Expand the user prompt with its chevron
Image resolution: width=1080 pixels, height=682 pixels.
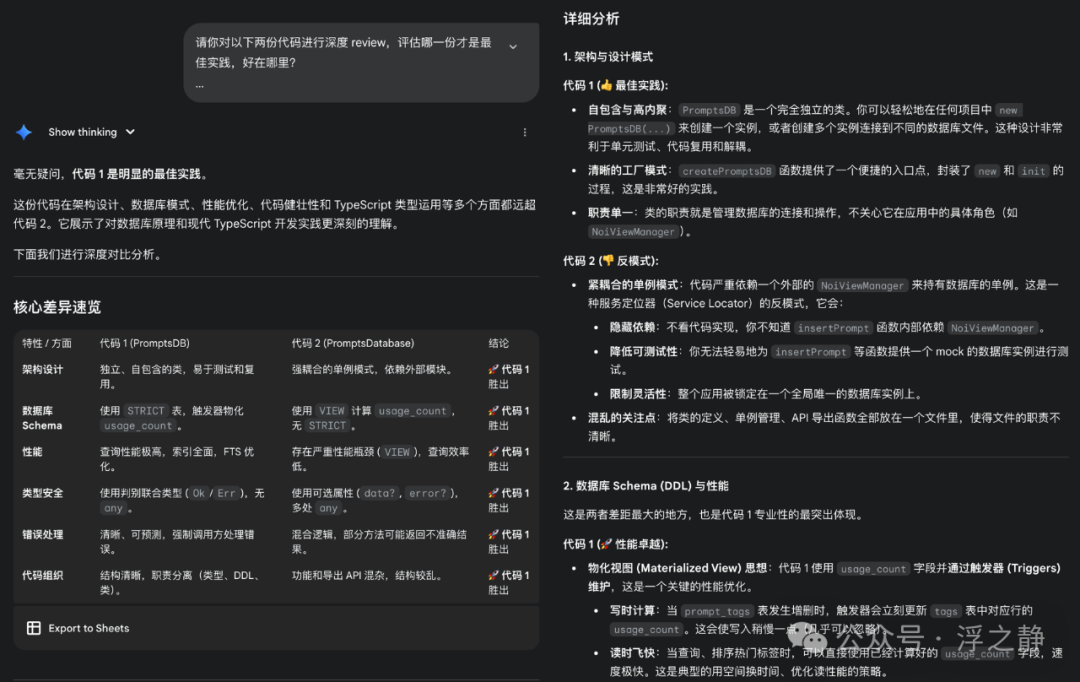[x=513, y=47]
